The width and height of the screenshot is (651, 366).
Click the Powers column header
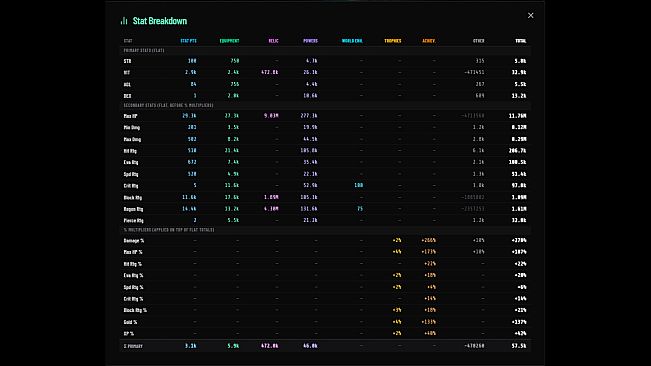point(310,41)
